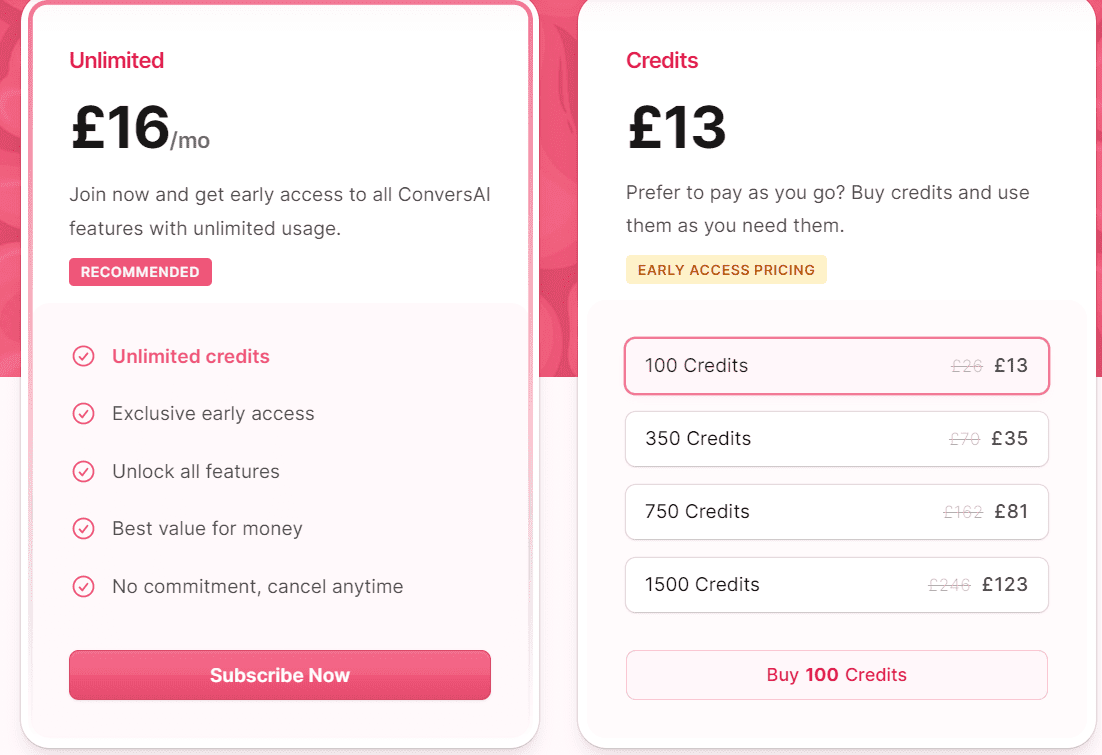Viewport: 1102px width, 755px height.
Task: Select the 350 Credits option
Action: pyautogui.click(x=837, y=439)
